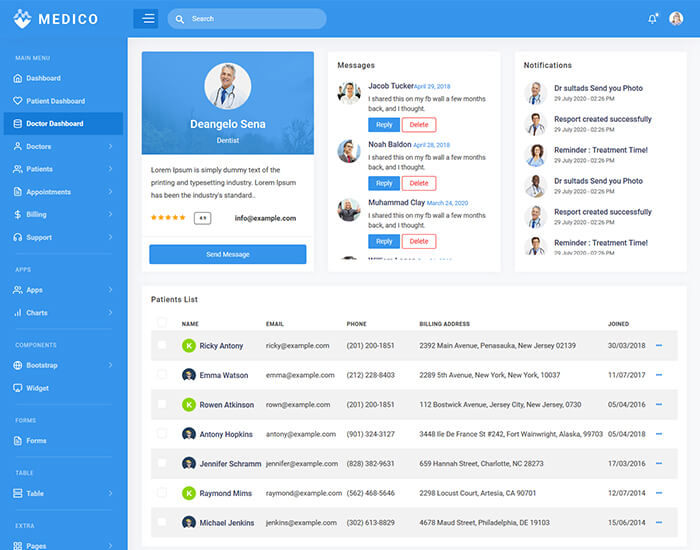The height and width of the screenshot is (550, 700).
Task: Click into the Search input field
Action: [252, 18]
